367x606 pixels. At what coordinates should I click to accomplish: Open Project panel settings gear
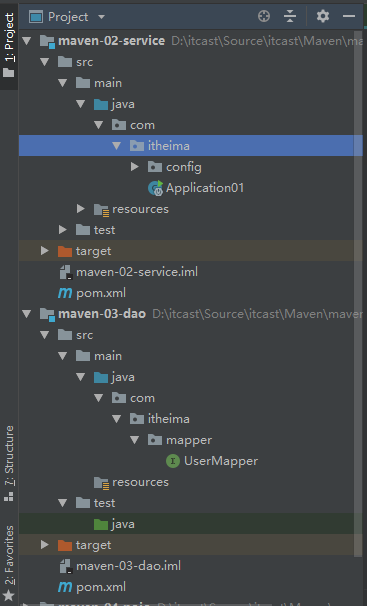coord(323,16)
